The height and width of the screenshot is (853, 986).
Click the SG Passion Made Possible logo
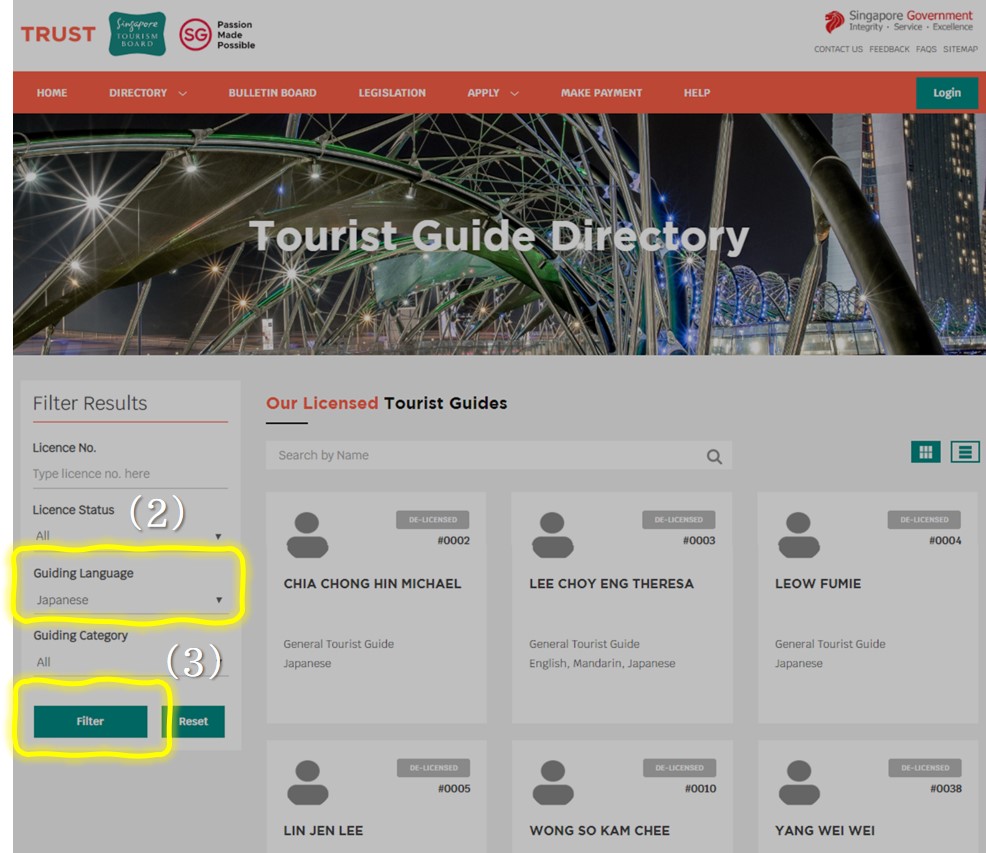217,35
